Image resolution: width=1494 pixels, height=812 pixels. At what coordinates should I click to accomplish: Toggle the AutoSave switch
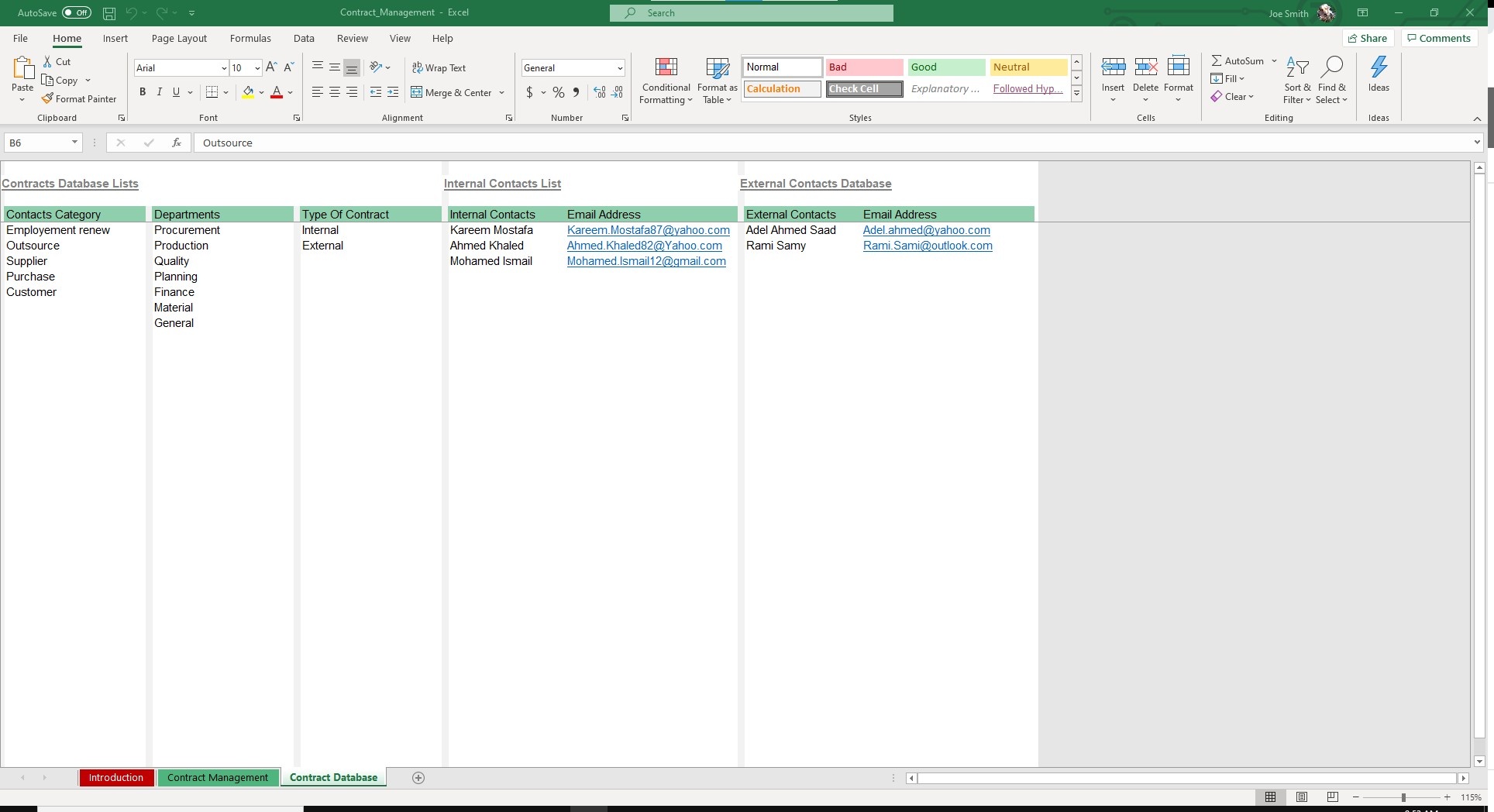[x=77, y=12]
